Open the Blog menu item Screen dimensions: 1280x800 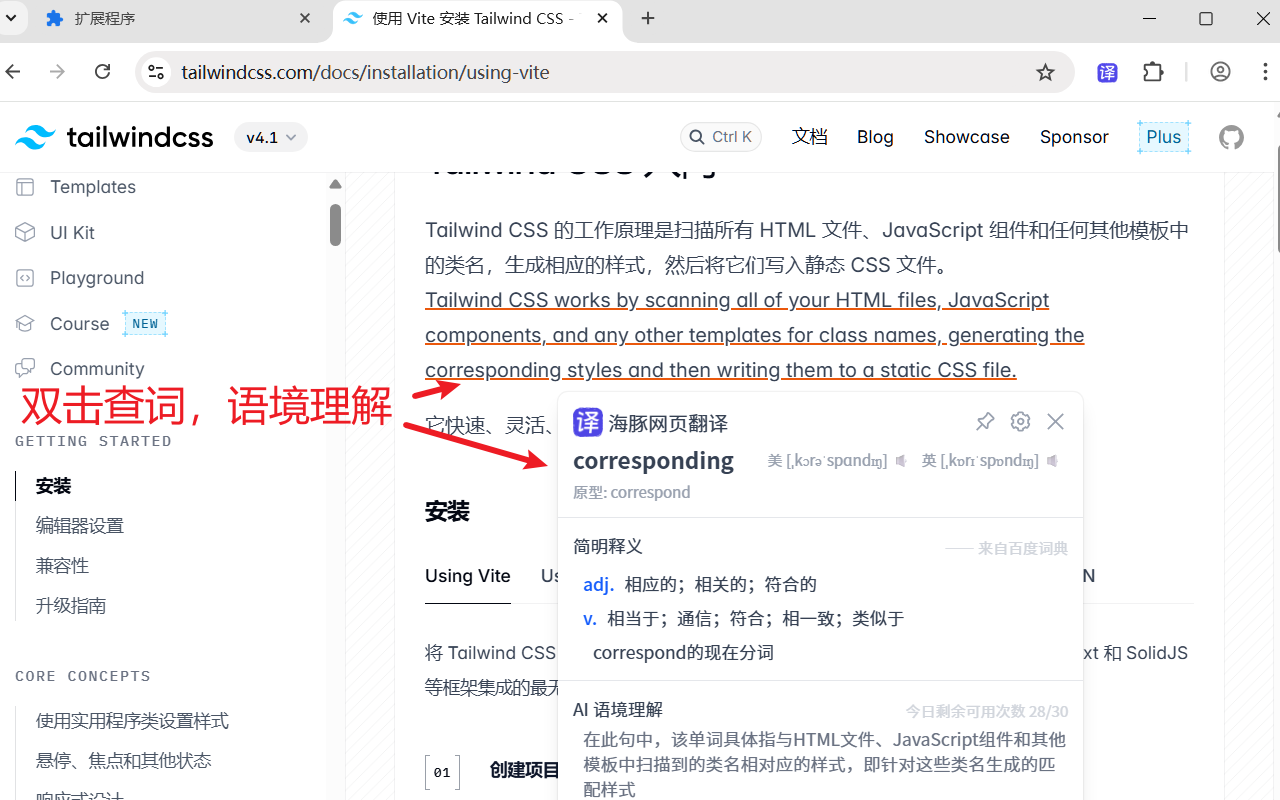click(875, 137)
